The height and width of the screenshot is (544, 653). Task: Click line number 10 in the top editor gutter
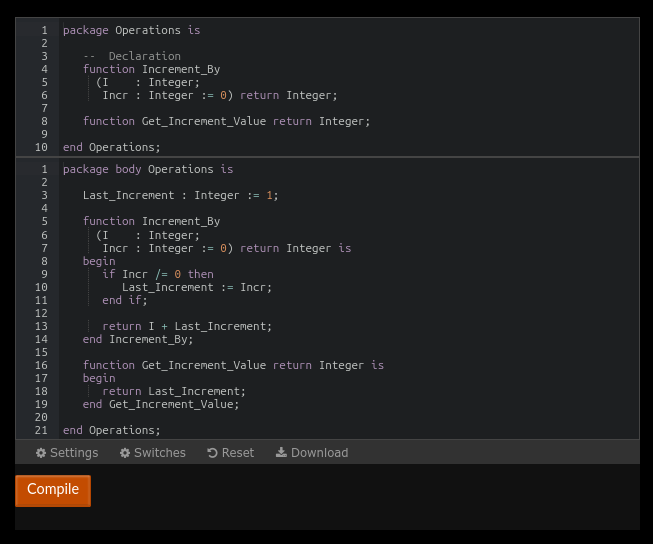pos(41,147)
